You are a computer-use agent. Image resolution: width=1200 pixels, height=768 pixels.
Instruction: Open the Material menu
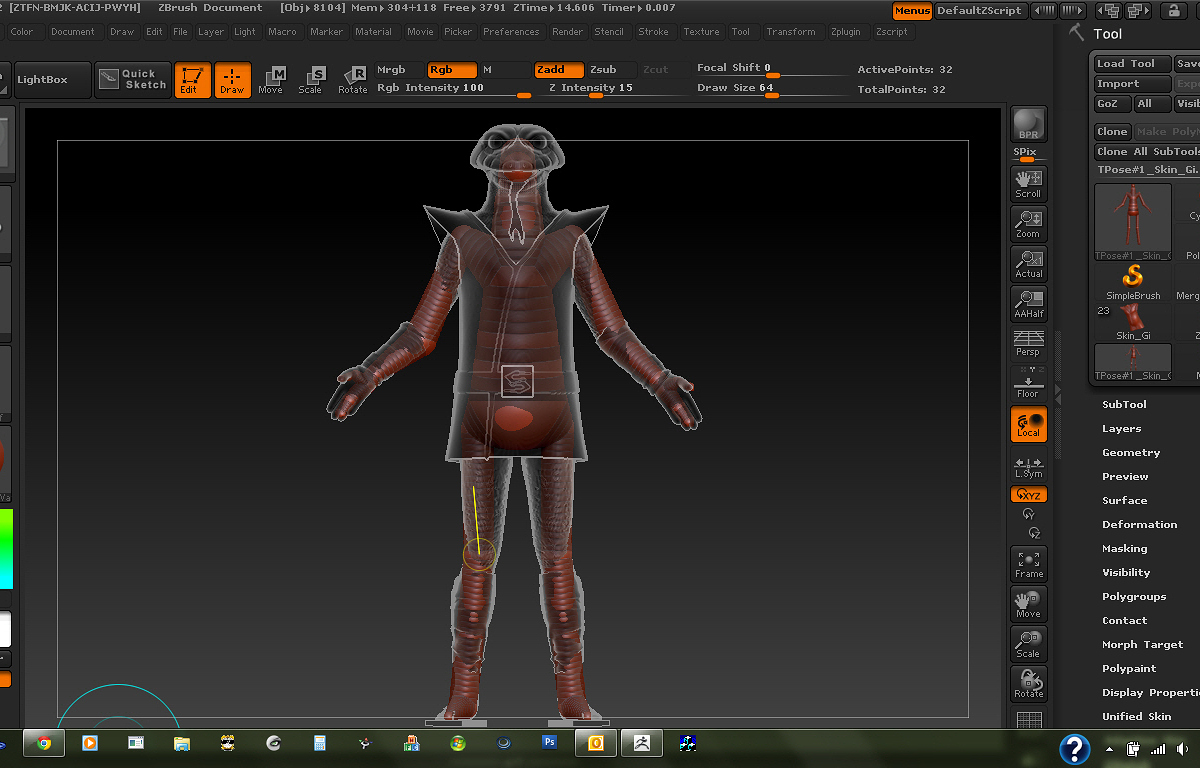[374, 32]
